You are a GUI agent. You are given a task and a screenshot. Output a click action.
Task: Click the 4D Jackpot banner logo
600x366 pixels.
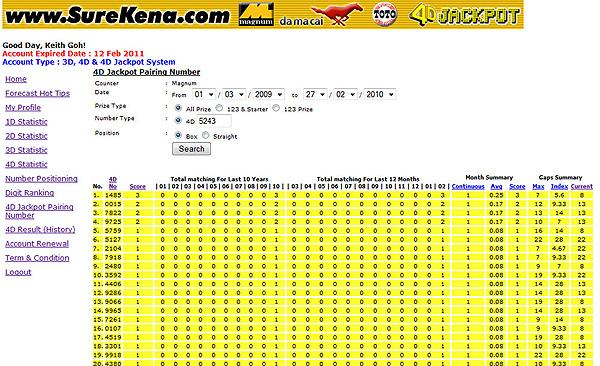(464, 15)
